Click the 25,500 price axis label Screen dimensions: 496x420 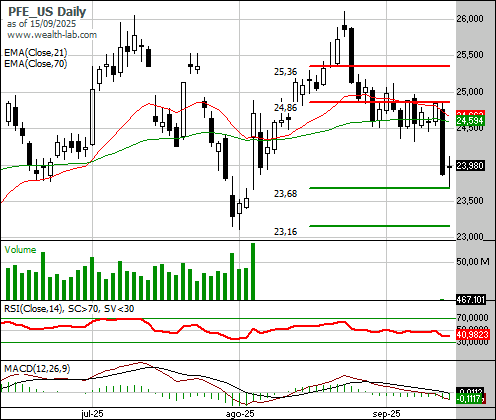click(x=470, y=55)
